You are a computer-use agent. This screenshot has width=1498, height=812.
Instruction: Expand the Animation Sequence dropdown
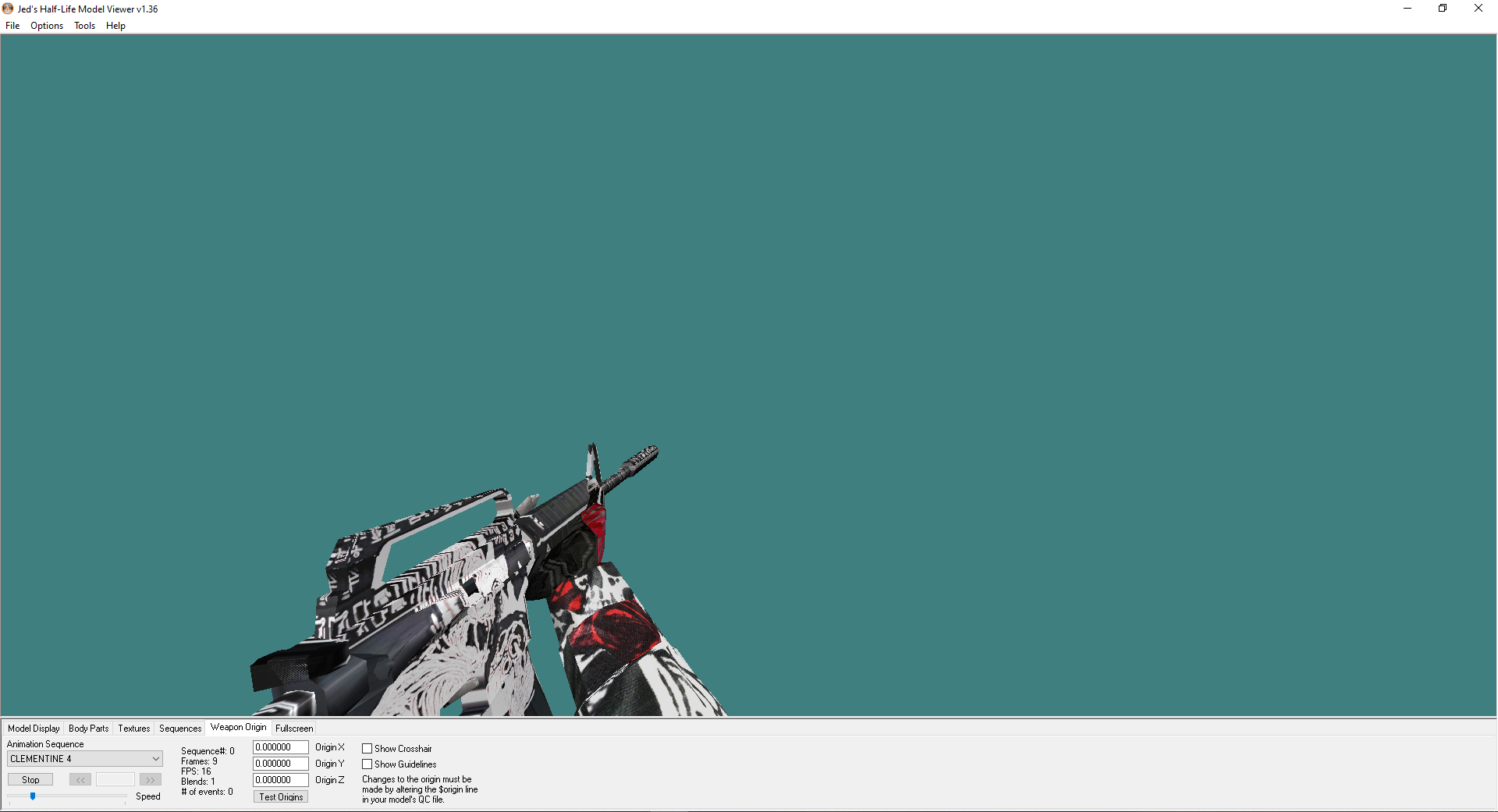(85, 759)
